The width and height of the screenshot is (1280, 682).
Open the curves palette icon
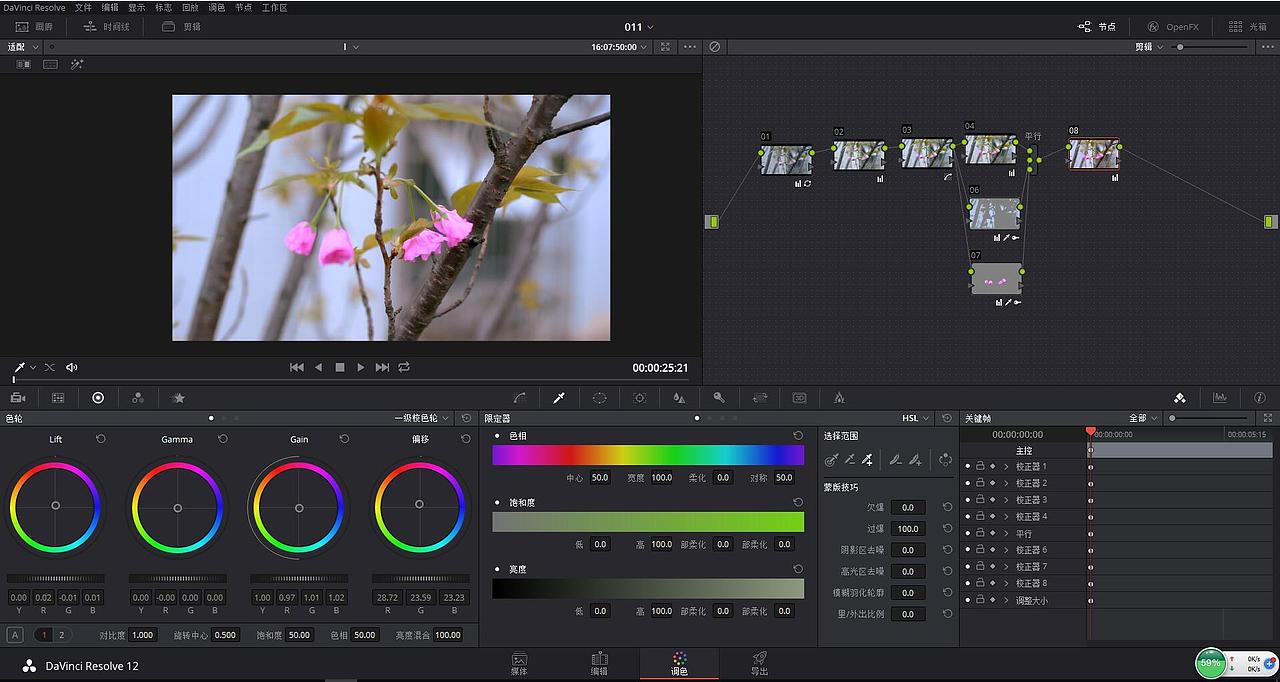pos(518,397)
